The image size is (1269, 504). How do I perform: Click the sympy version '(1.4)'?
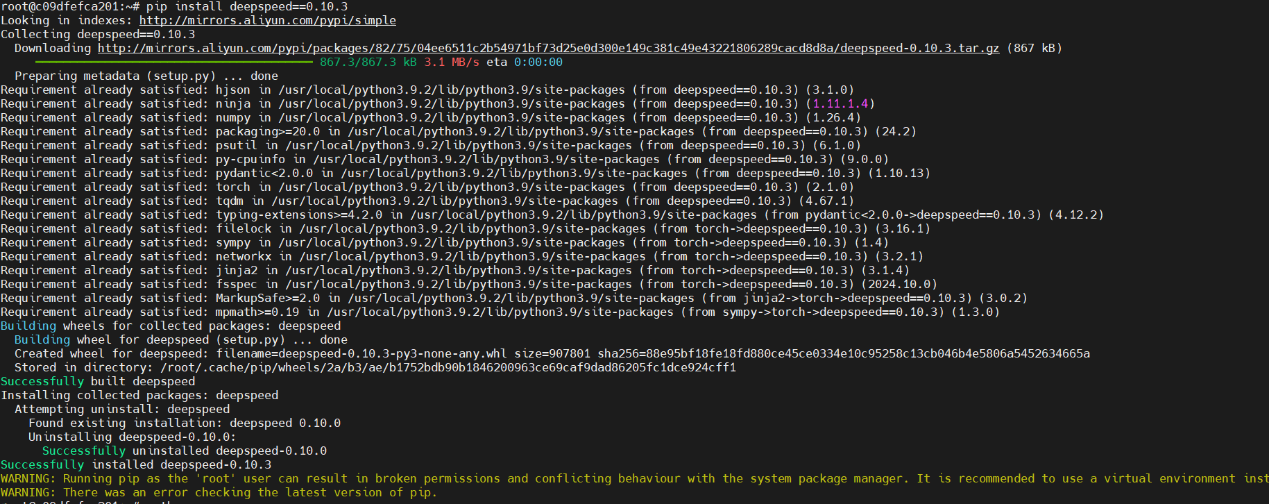[873, 244]
